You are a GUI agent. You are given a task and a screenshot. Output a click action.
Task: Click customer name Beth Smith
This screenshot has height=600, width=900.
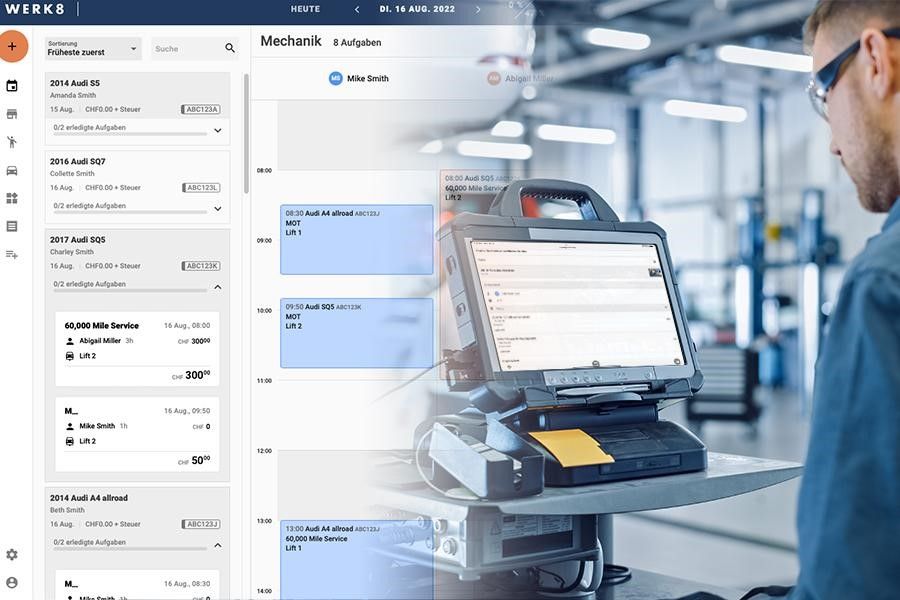tap(67, 510)
